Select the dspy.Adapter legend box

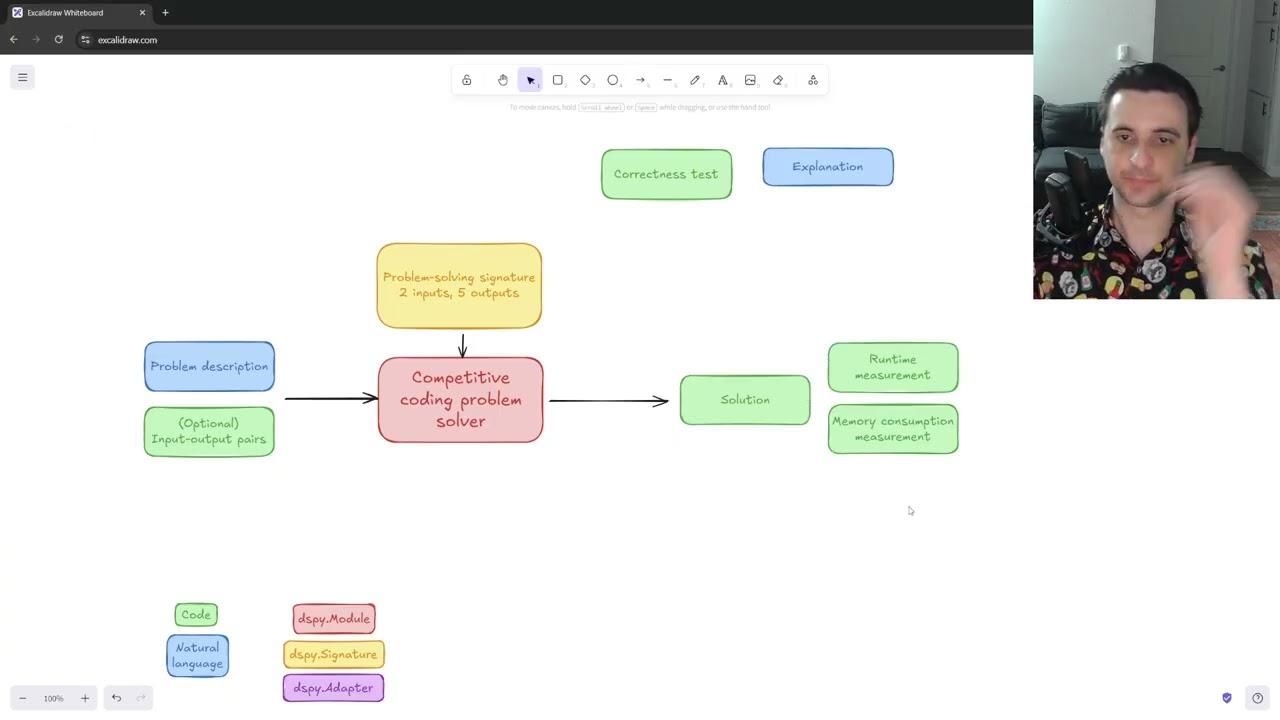click(x=333, y=688)
